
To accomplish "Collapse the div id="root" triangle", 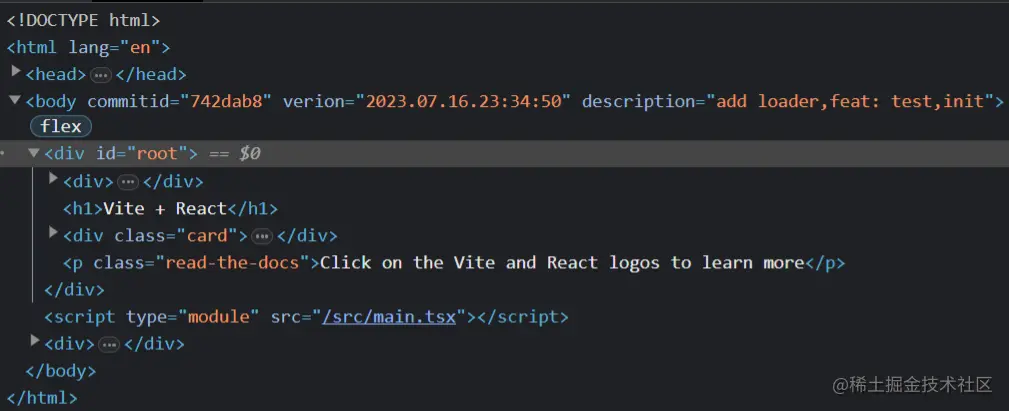I will tap(34, 152).
